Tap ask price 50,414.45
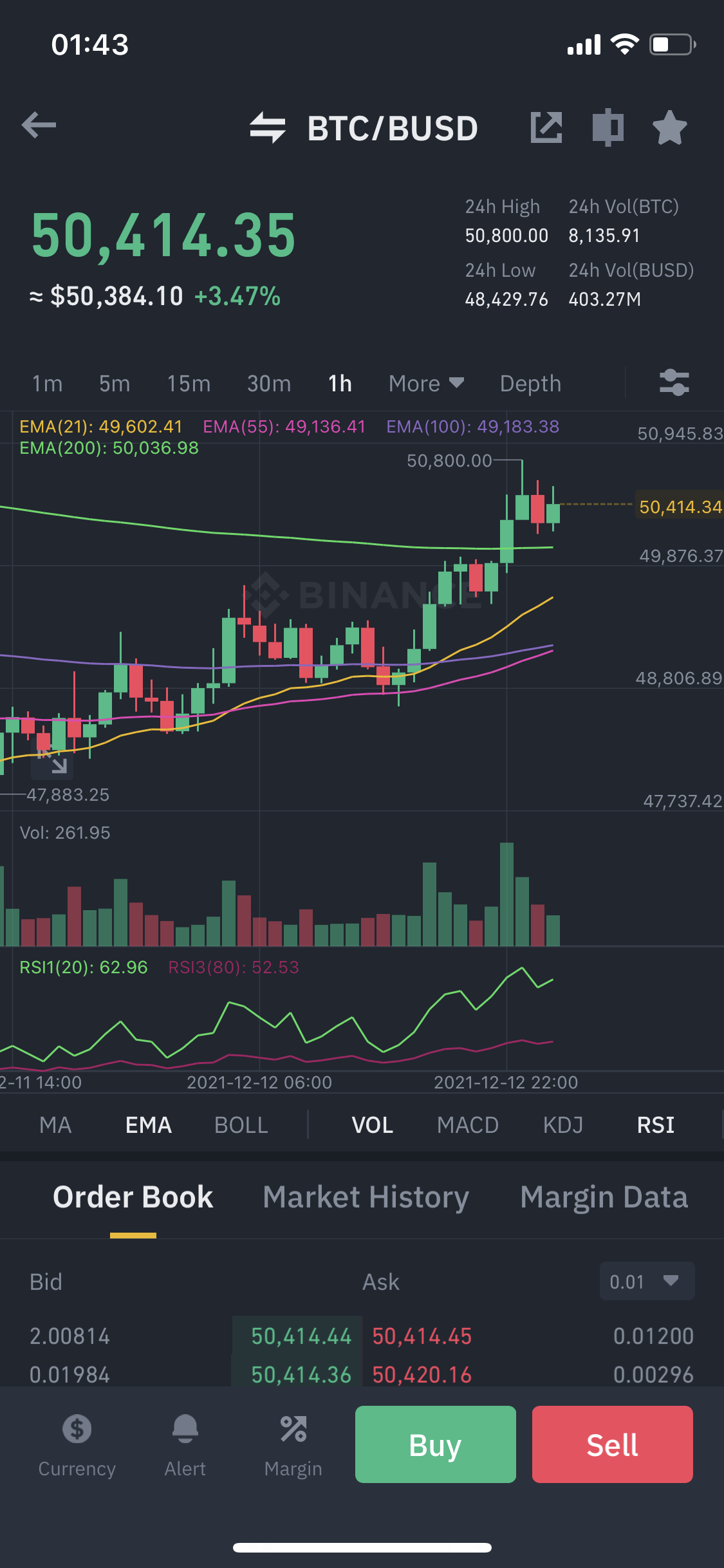Viewport: 724px width, 1568px height. coord(422,1336)
